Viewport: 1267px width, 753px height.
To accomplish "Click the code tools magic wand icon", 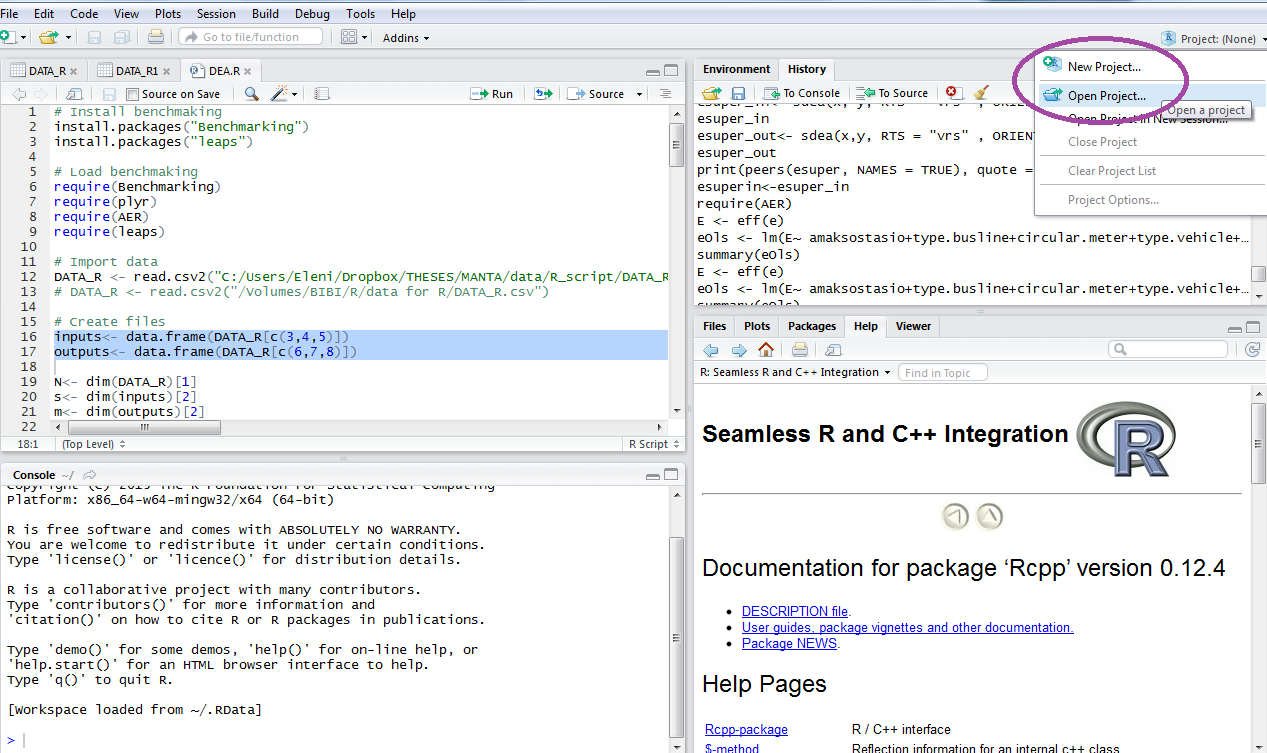I will point(279,94).
